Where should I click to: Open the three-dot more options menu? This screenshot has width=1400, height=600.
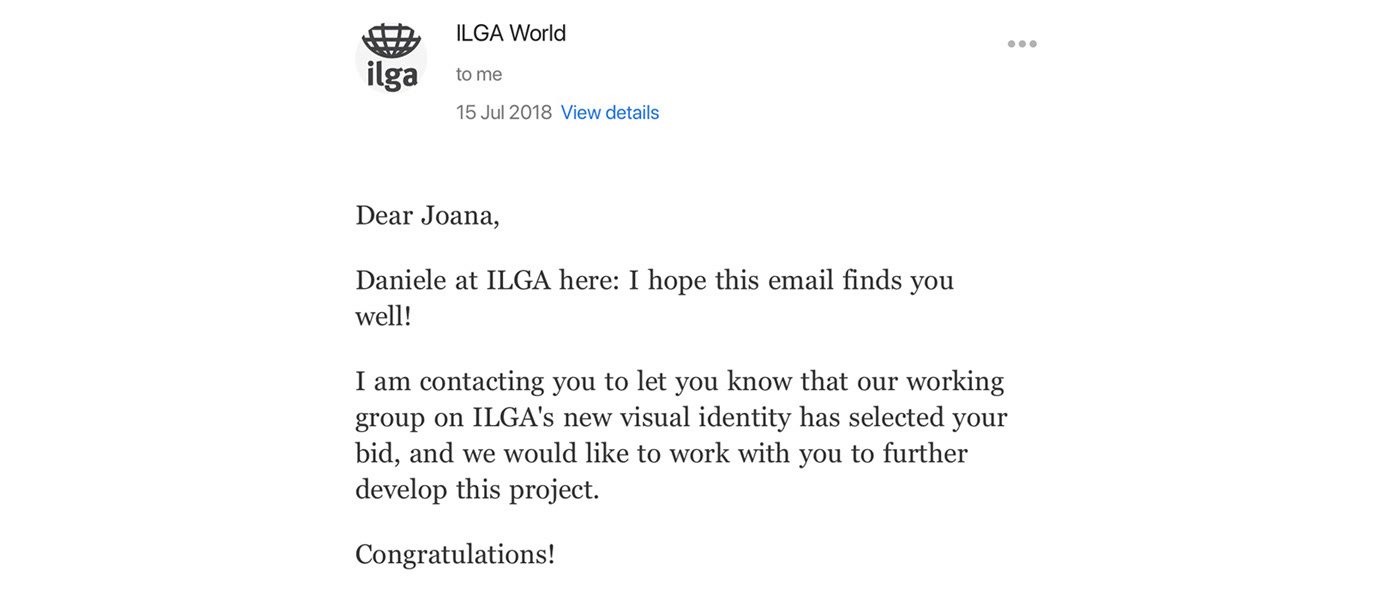1022,44
